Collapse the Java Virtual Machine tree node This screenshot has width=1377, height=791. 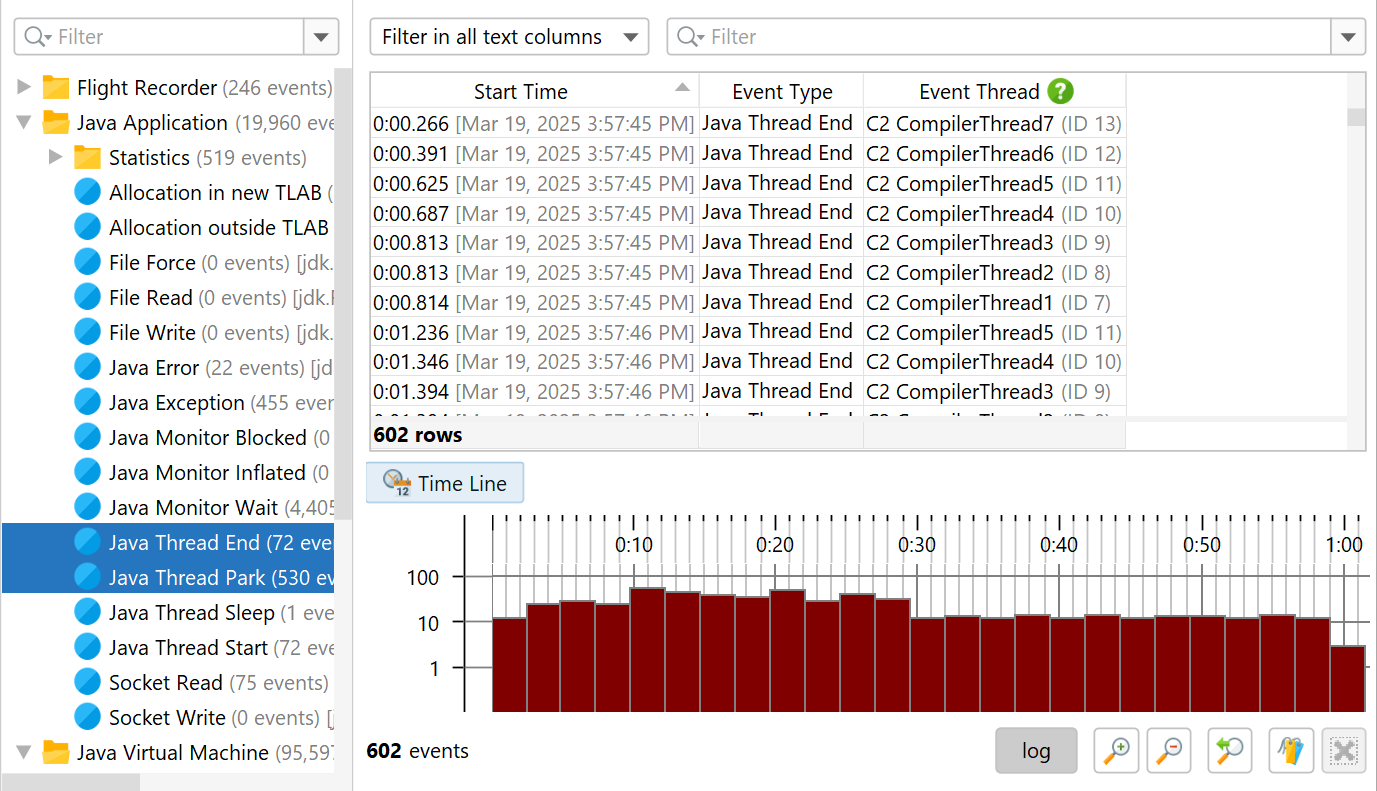tap(24, 752)
